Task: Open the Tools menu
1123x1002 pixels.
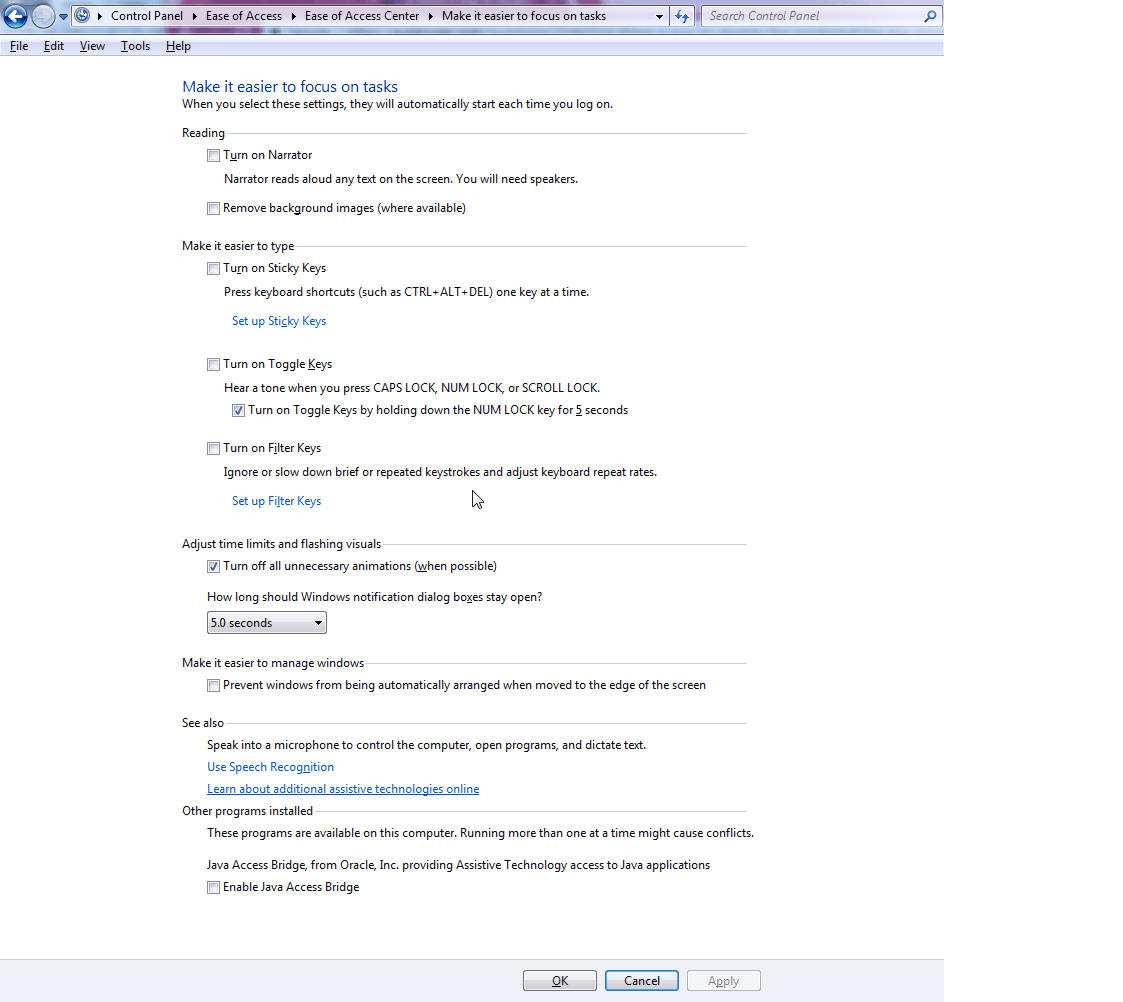Action: tap(135, 46)
